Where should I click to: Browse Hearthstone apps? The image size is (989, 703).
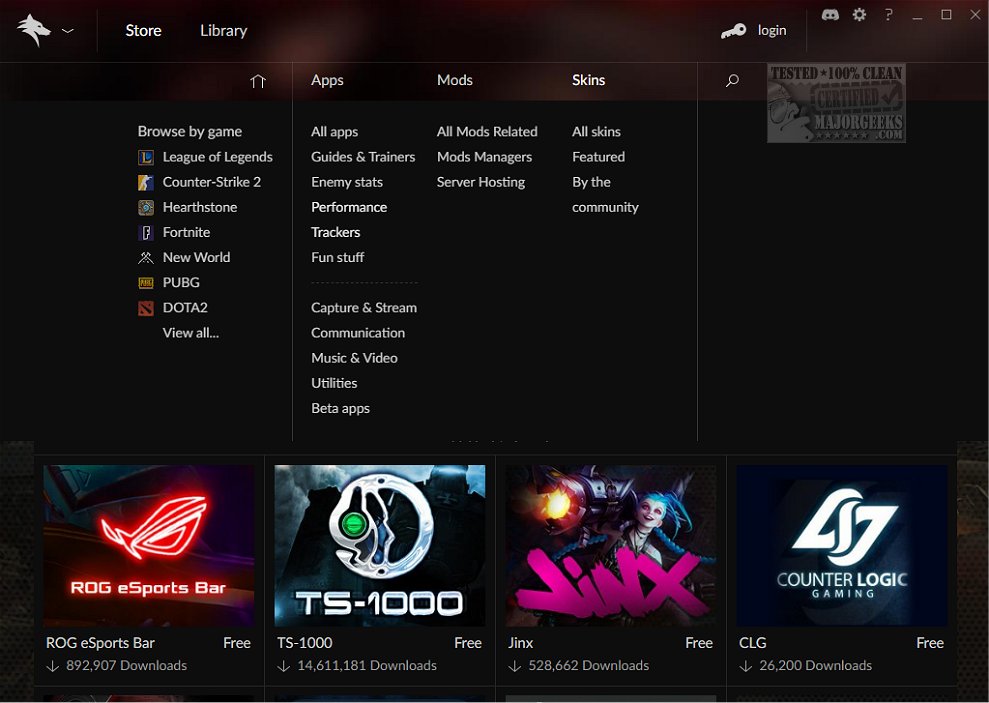click(200, 207)
